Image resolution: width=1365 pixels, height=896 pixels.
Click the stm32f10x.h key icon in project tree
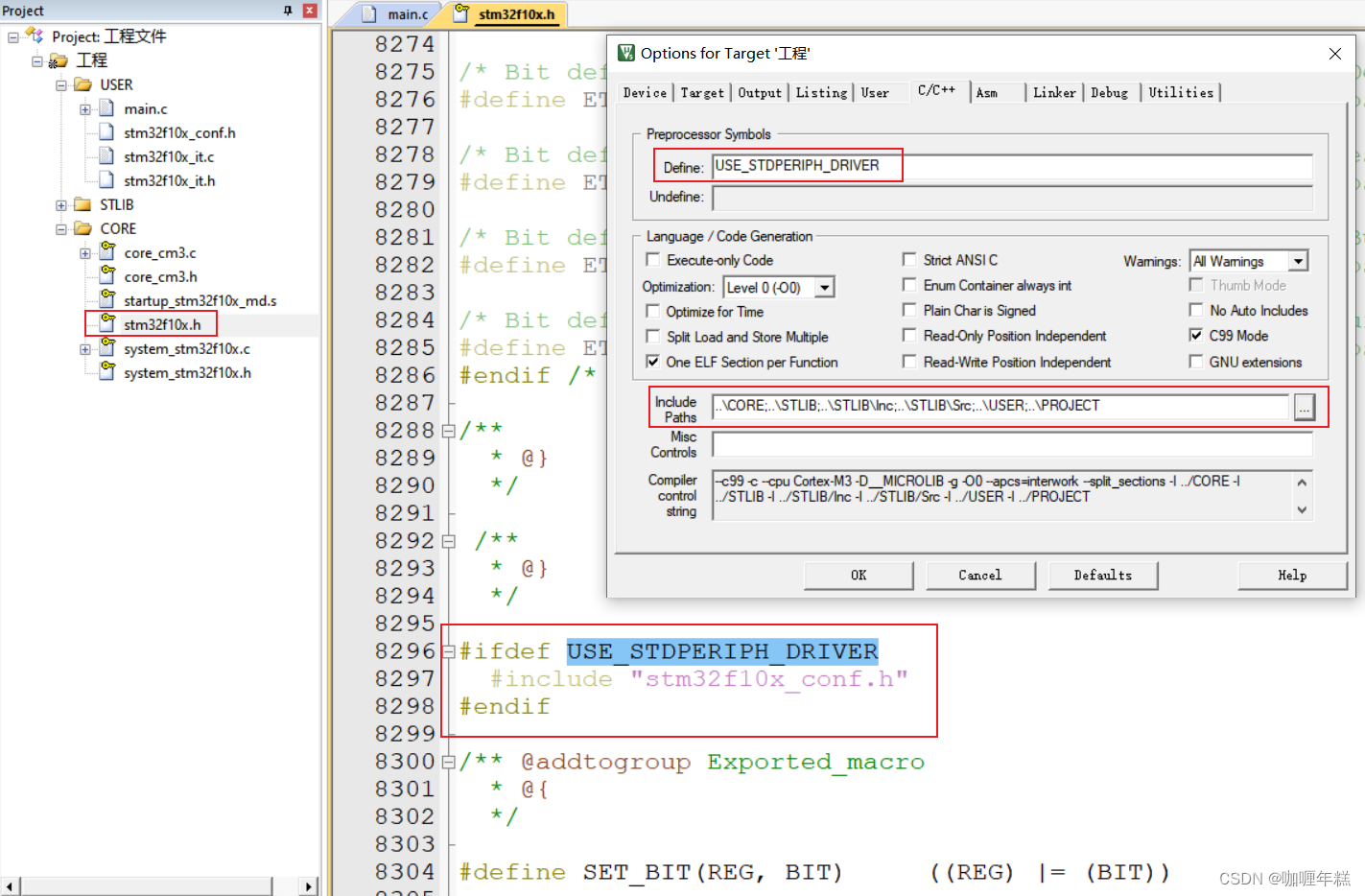click(x=106, y=324)
